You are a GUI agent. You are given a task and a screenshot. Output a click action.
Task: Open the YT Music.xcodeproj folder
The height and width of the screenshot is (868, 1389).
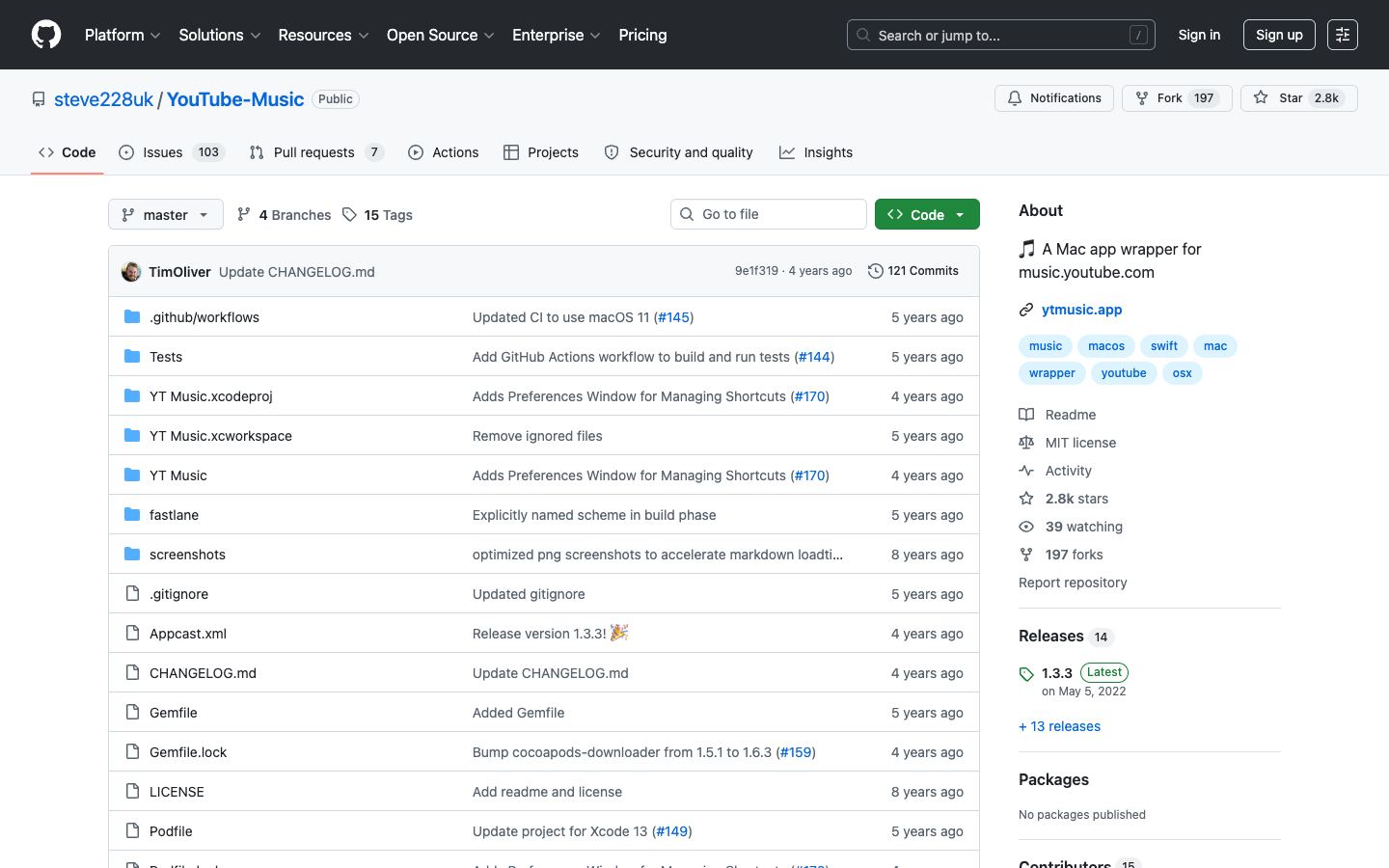tap(211, 396)
